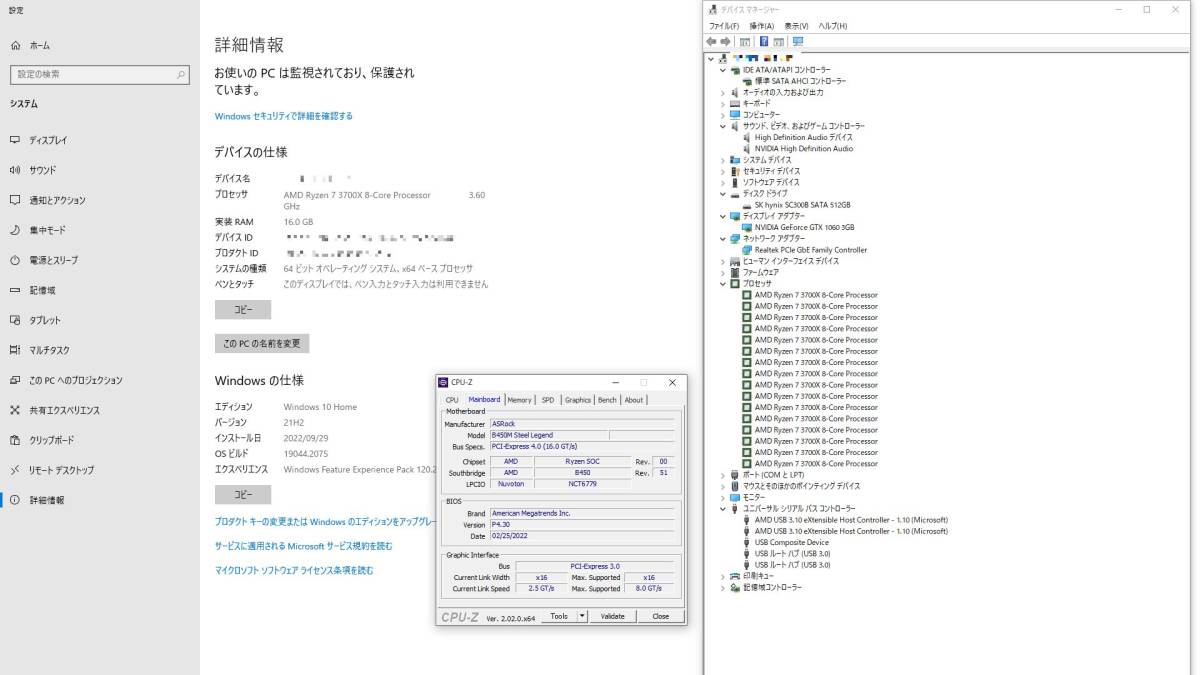Collapse the プロセッサ node
The image size is (1200, 675).
point(723,284)
